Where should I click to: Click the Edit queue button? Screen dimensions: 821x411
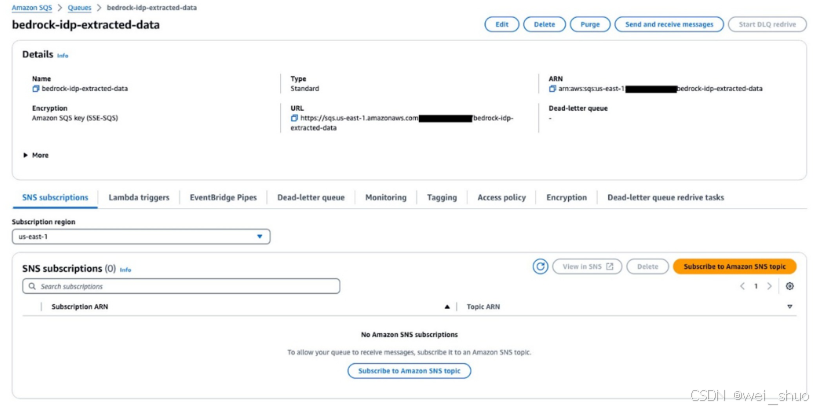[x=502, y=25]
